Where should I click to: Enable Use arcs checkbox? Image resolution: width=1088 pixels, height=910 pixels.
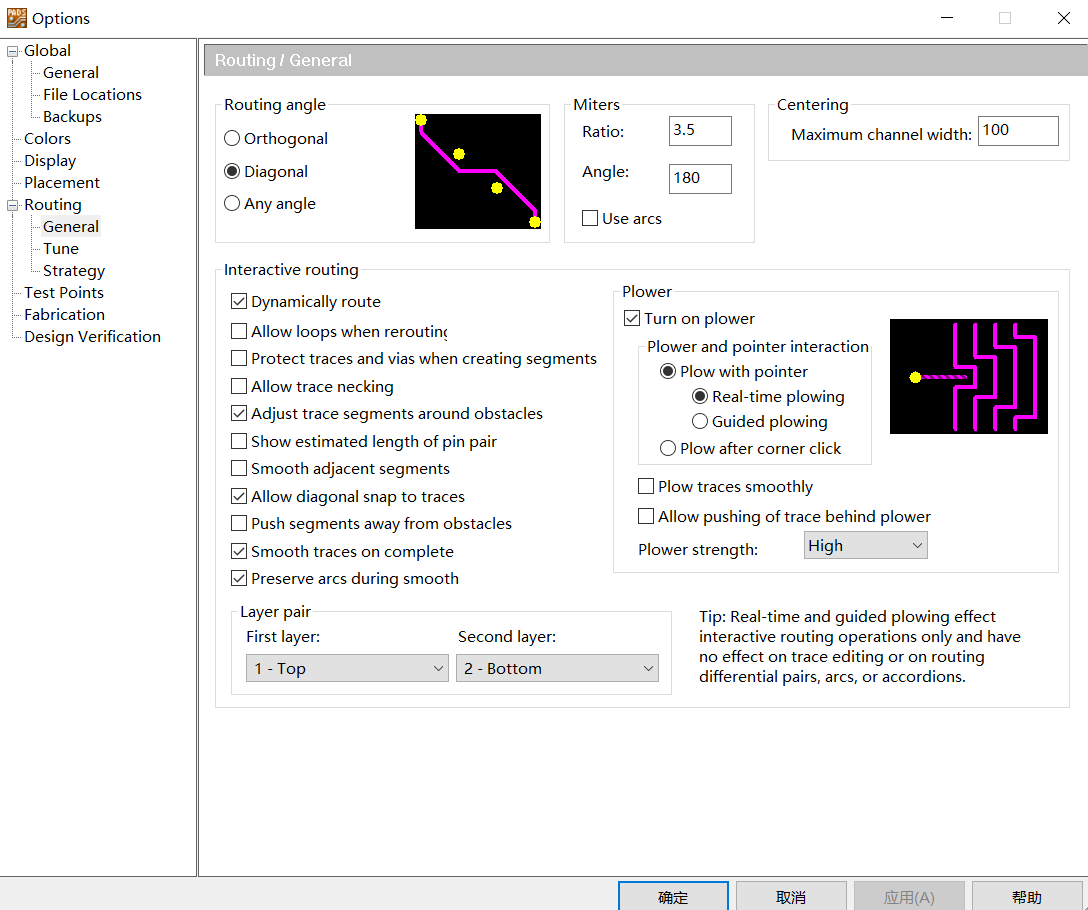590,219
